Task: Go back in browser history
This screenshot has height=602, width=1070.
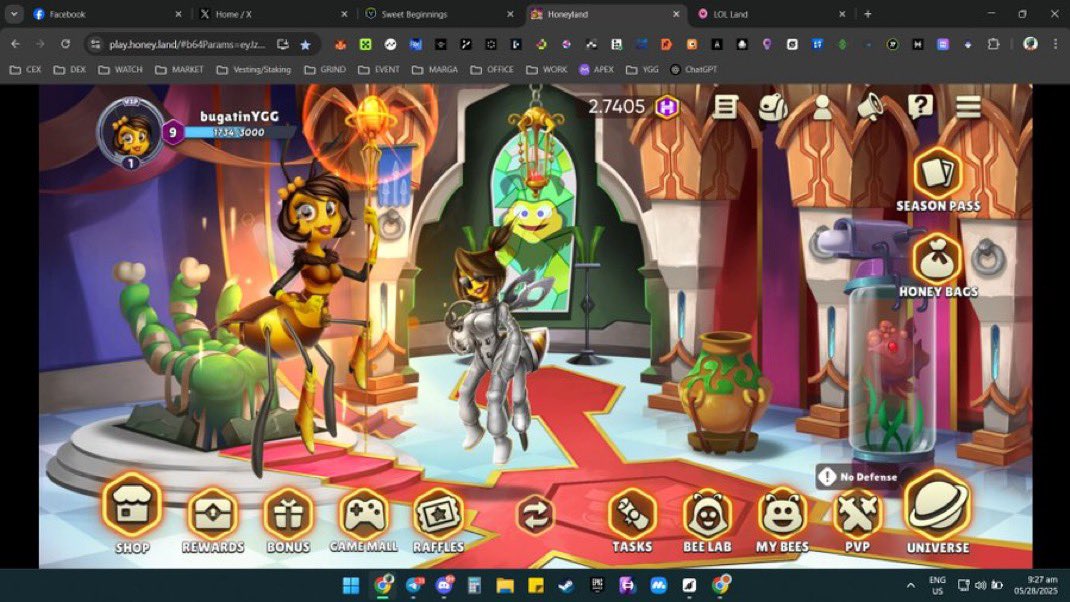Action: point(15,44)
